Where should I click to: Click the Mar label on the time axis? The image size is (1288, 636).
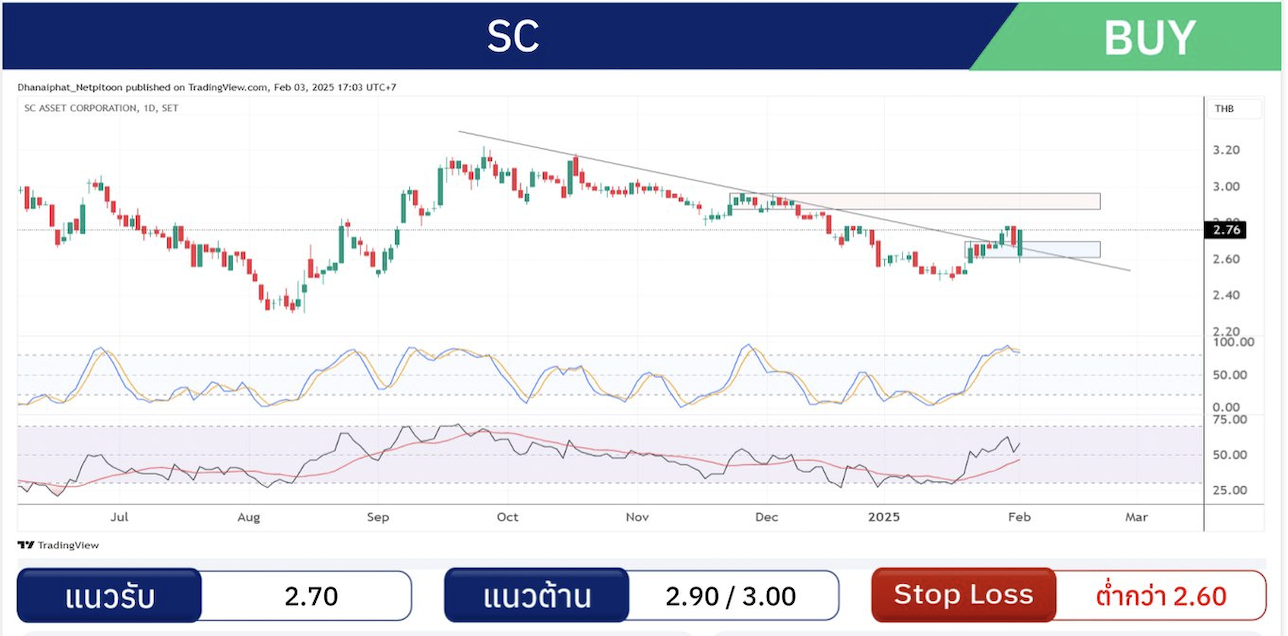click(1136, 517)
